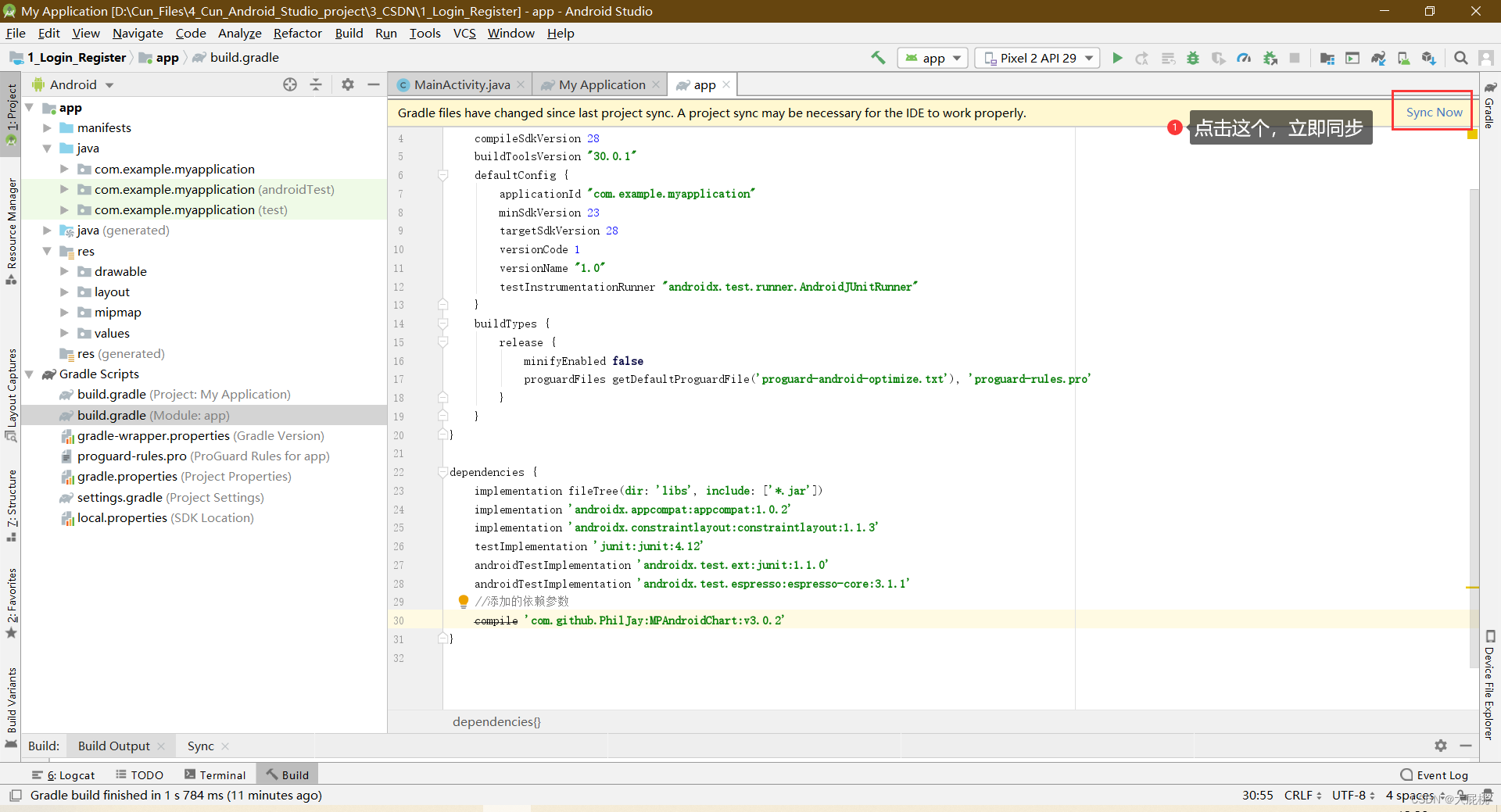Click Search Everywhere magnifier icon

[1460, 57]
